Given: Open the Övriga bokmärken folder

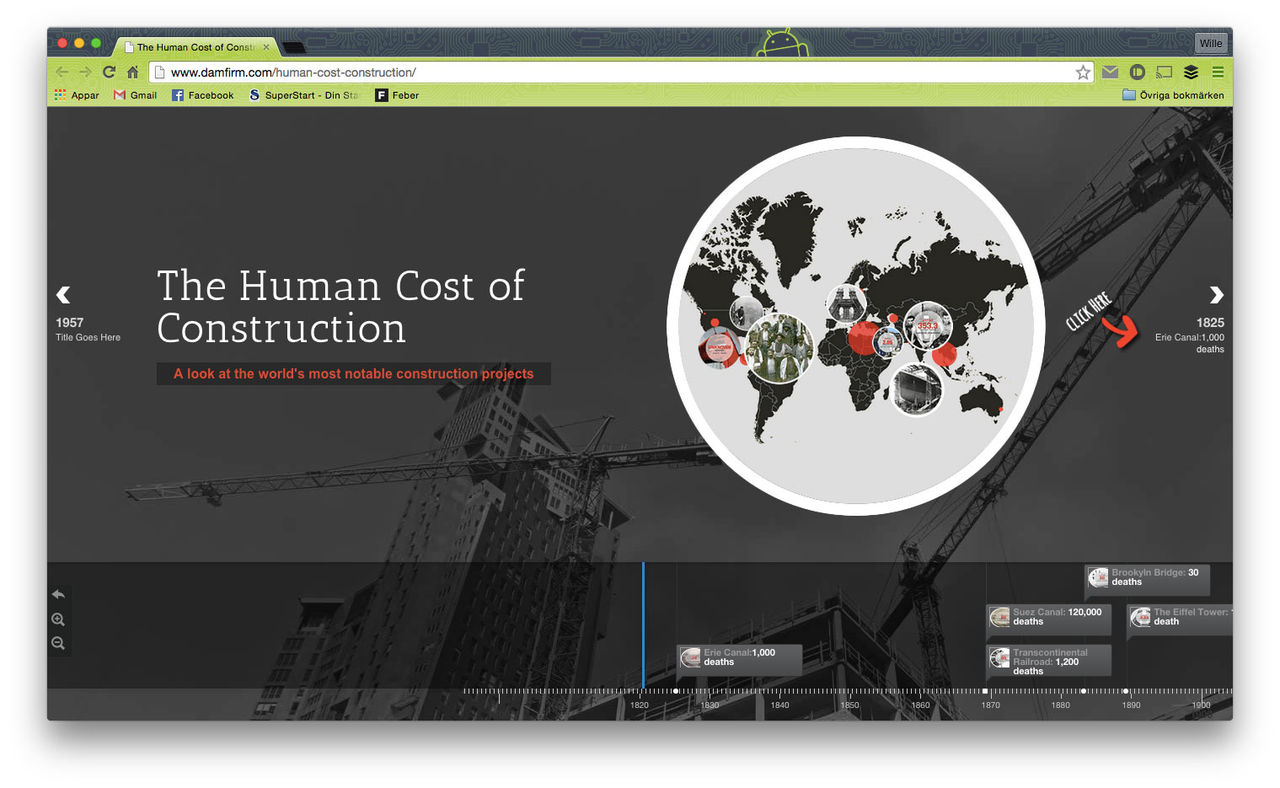Looking at the screenshot, I should pyautogui.click(x=1172, y=95).
